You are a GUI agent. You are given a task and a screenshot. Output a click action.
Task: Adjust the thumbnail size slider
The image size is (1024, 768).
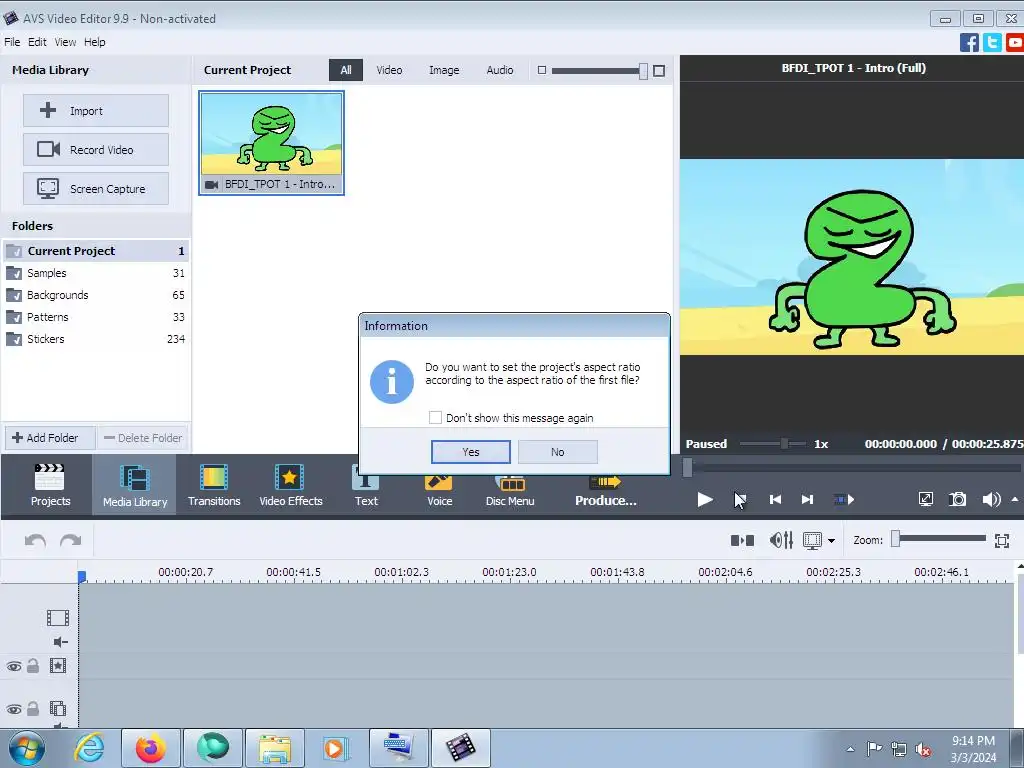pos(643,71)
